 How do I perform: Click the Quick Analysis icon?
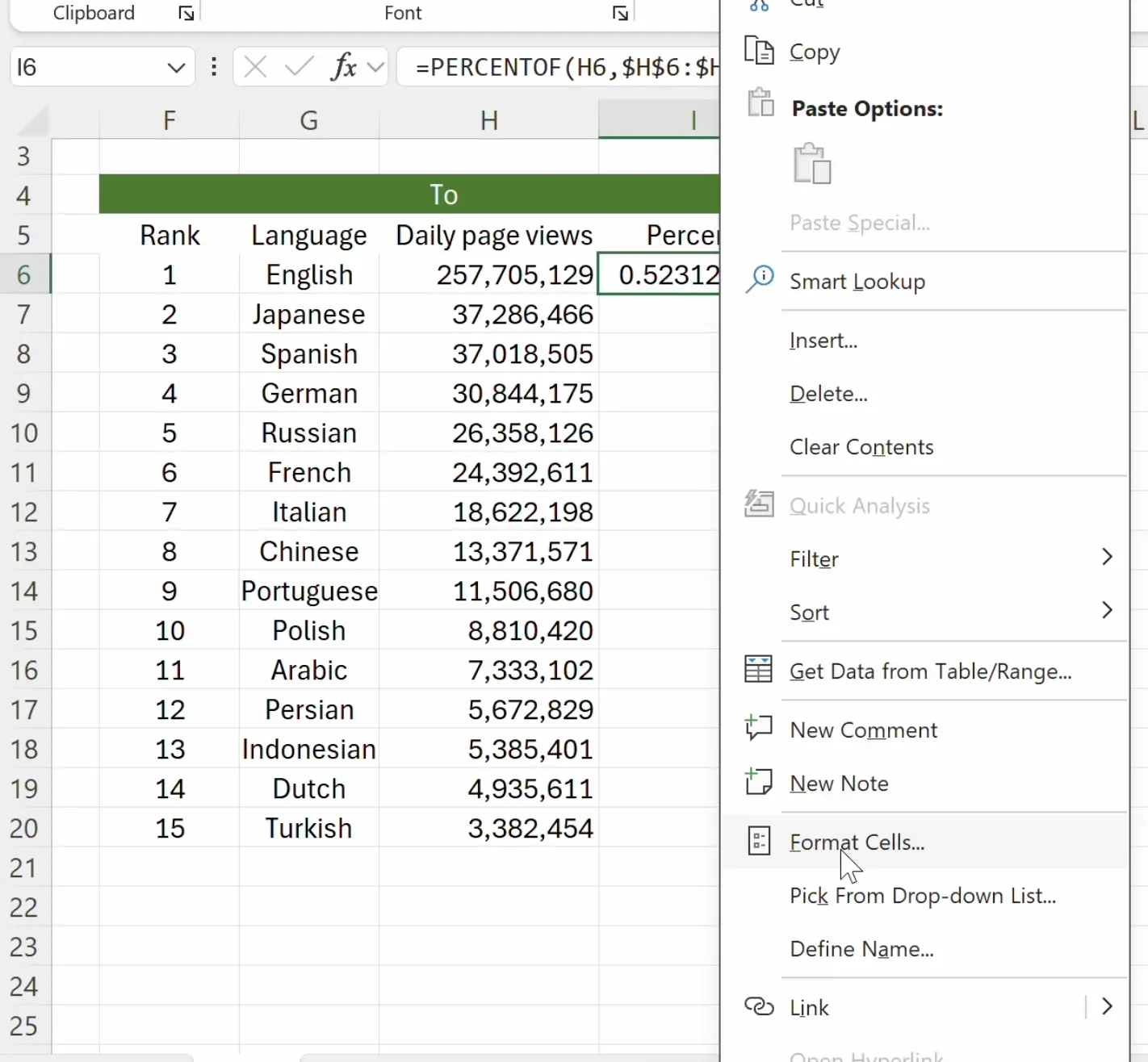(x=759, y=503)
